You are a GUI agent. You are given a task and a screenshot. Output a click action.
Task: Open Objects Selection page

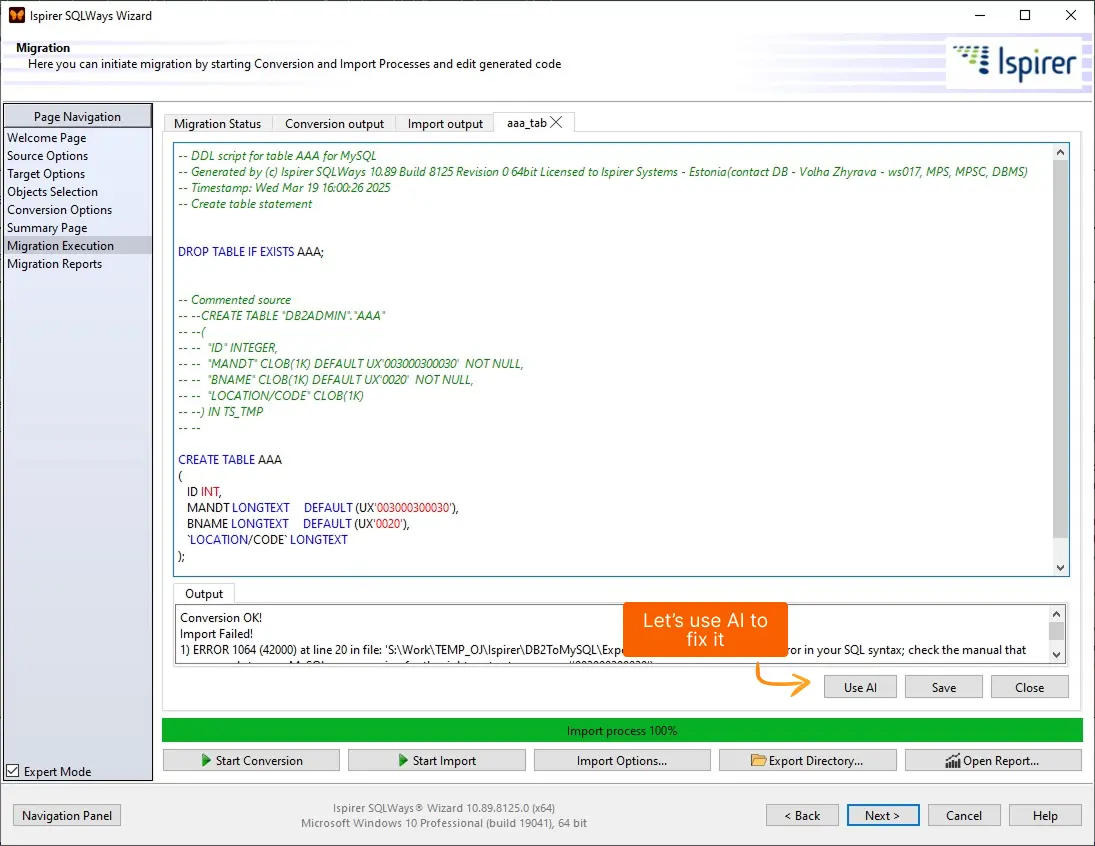click(52, 191)
